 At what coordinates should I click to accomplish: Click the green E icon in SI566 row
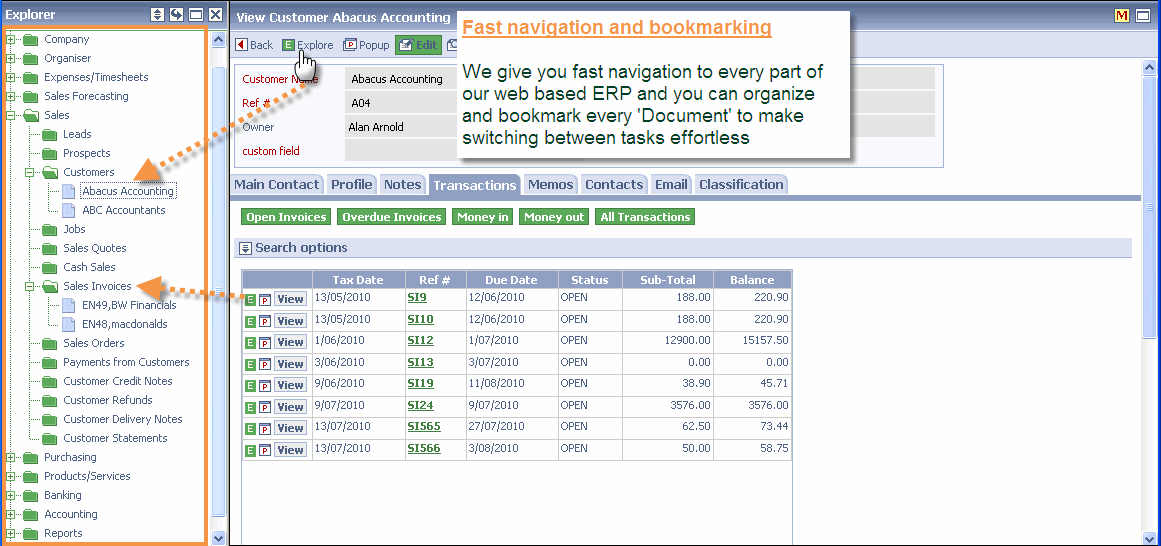pos(250,450)
